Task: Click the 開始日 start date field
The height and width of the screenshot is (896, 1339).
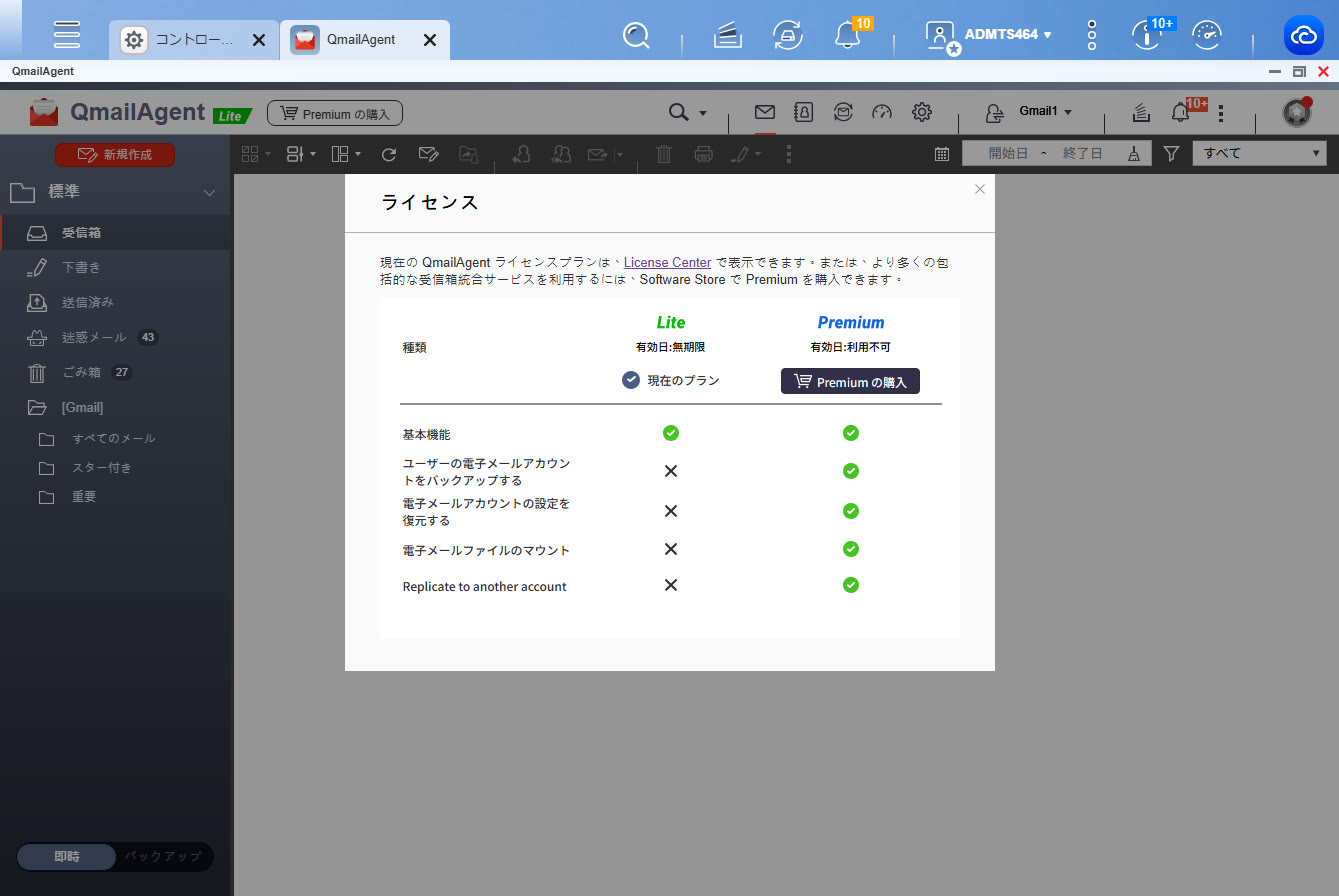Action: (x=1007, y=154)
